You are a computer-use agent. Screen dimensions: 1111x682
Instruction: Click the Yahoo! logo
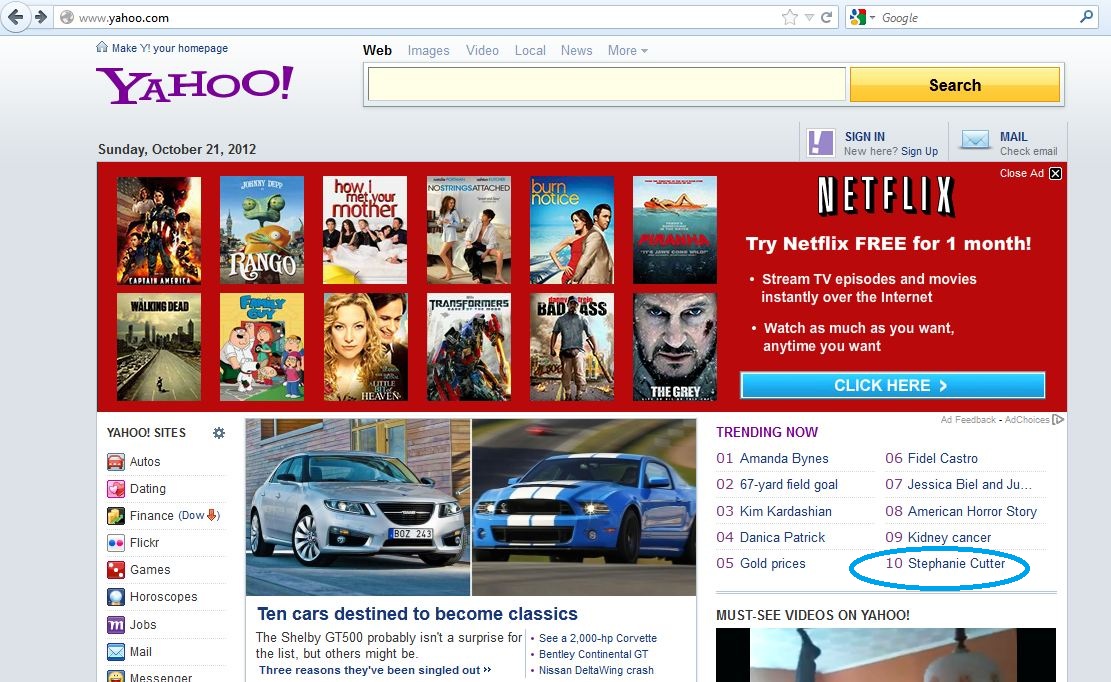(195, 85)
